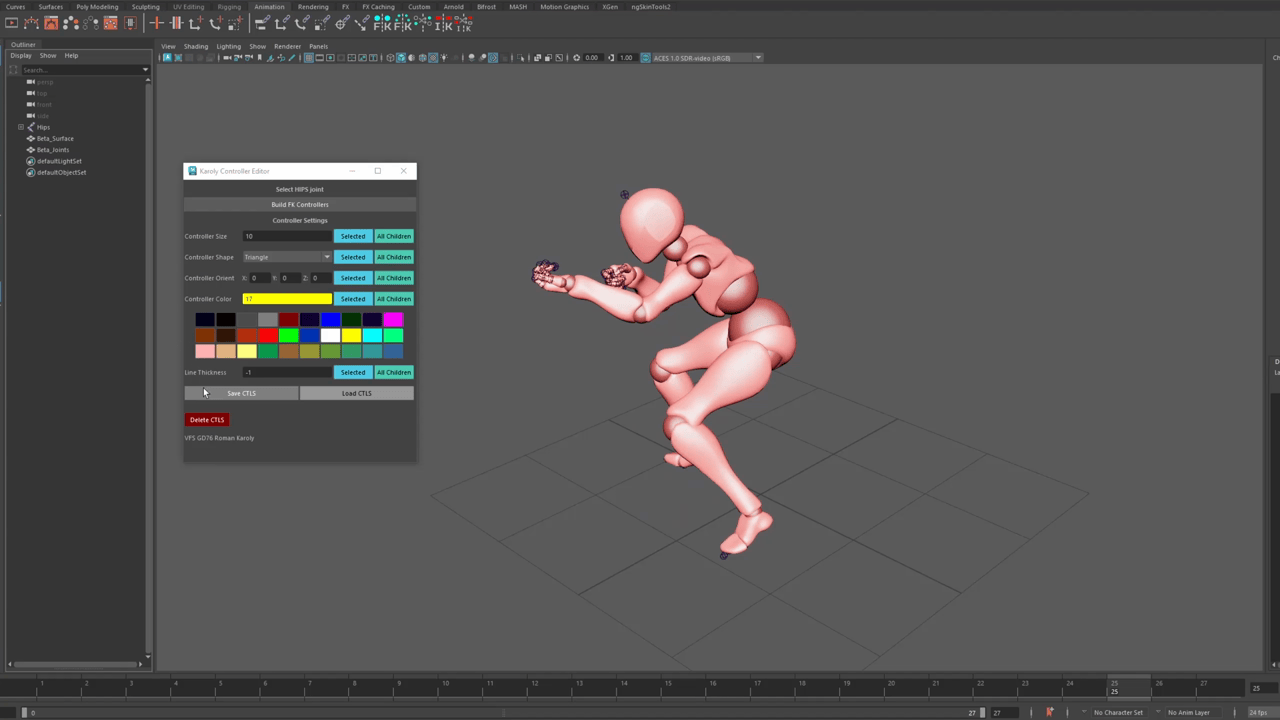
Task: Open the Controller Shape dropdown
Action: pos(287,257)
